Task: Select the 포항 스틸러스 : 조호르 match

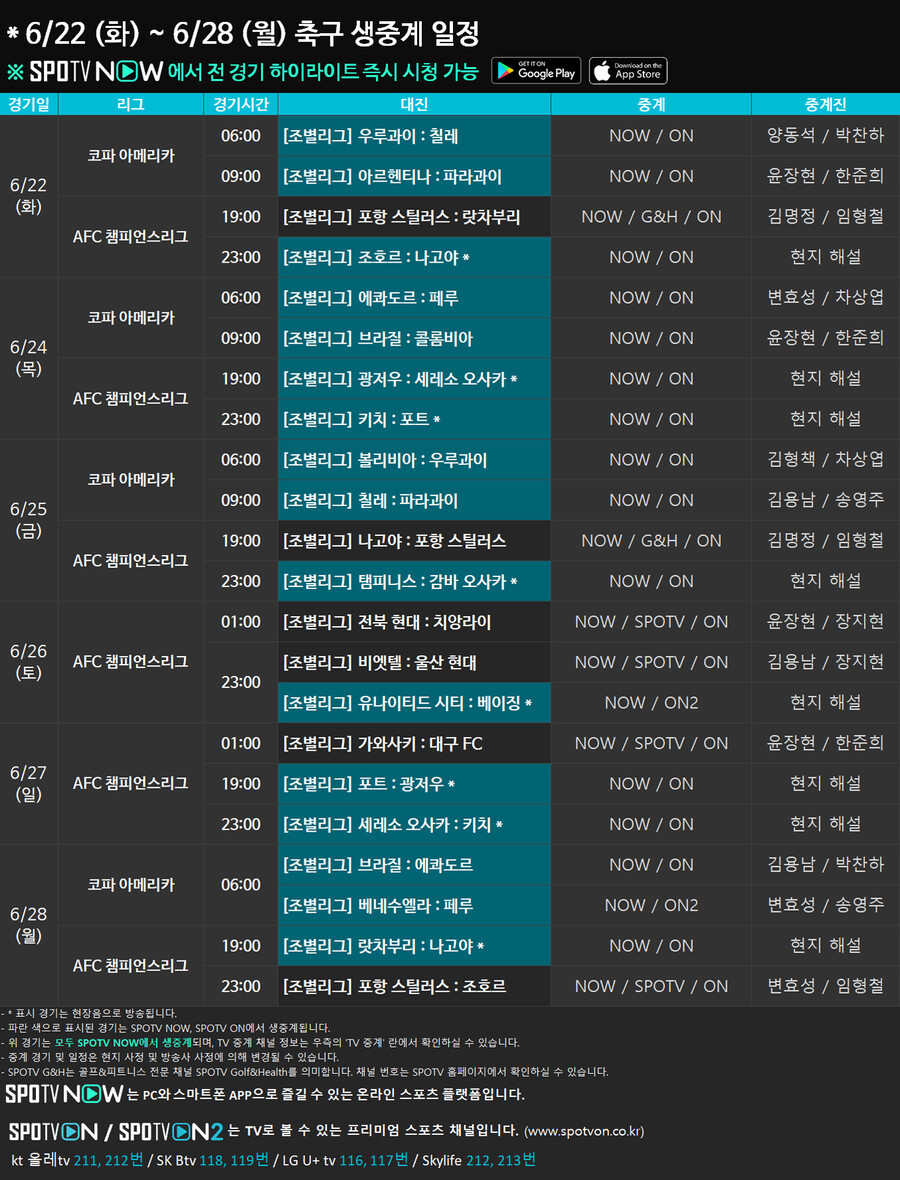Action: pos(414,987)
